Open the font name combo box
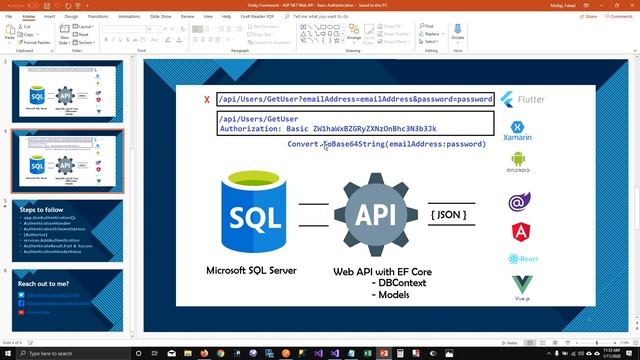640x360 pixels. (124, 29)
